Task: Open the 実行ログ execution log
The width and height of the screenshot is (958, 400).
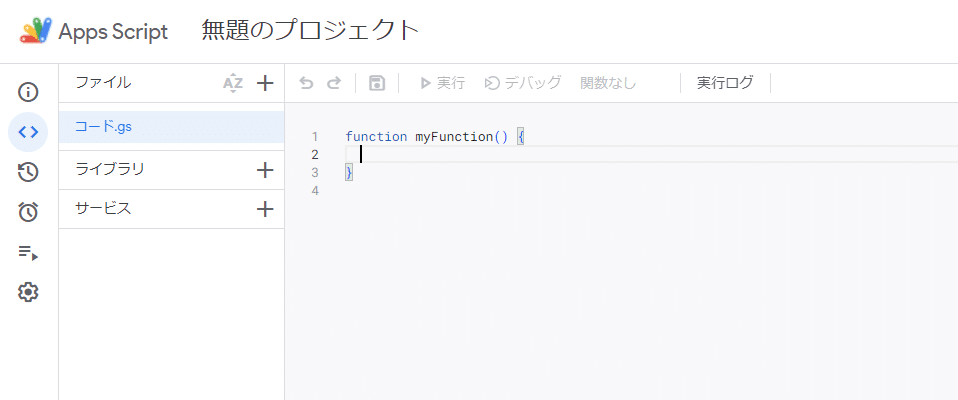Action: (725, 83)
